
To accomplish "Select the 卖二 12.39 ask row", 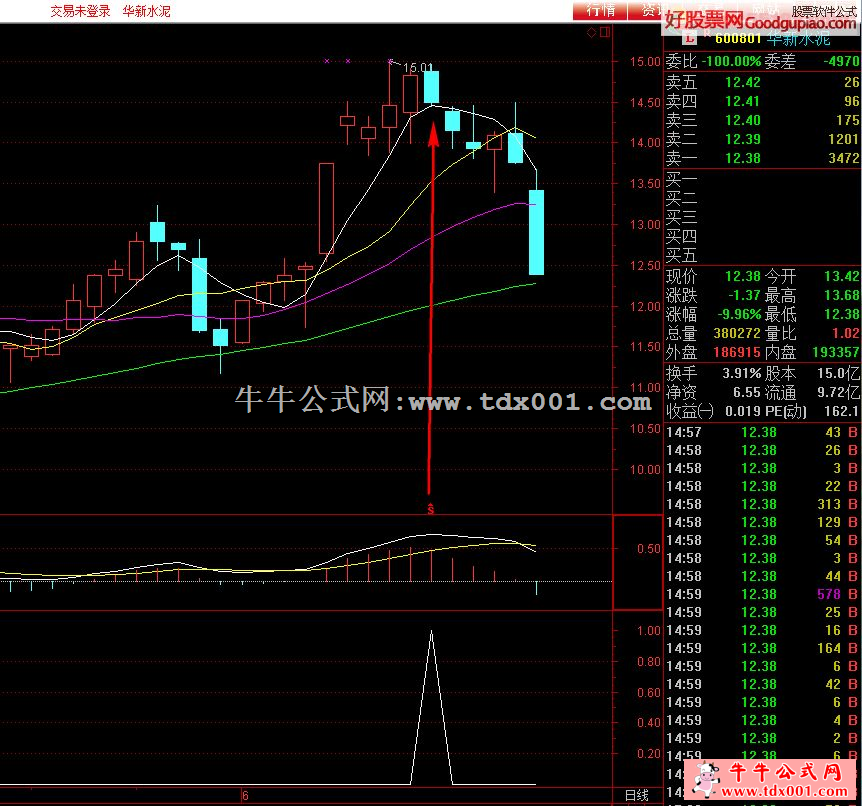I will click(762, 139).
